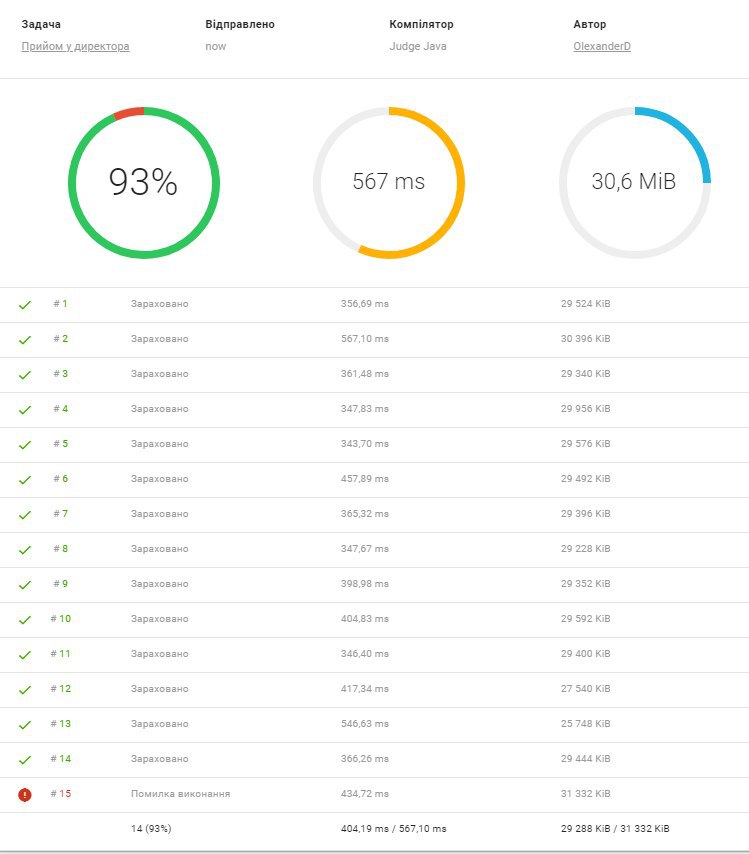Image resolution: width=749 pixels, height=854 pixels.
Task: Click the time value 398,98 ms
Action: (x=365, y=584)
